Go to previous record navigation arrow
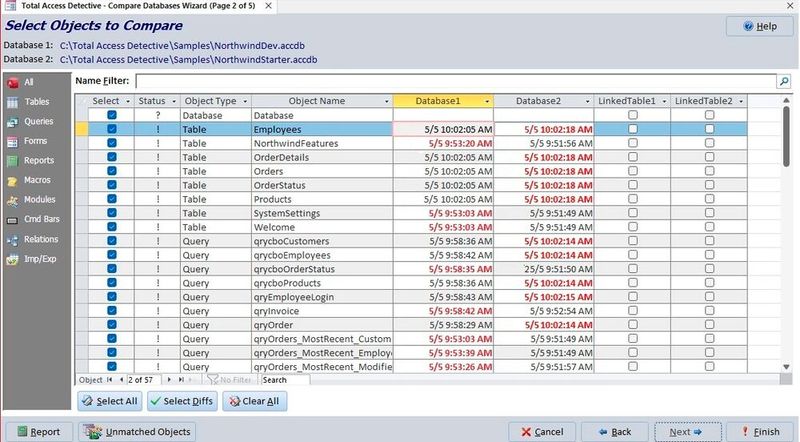This screenshot has height=442, width=800. pyautogui.click(x=121, y=380)
